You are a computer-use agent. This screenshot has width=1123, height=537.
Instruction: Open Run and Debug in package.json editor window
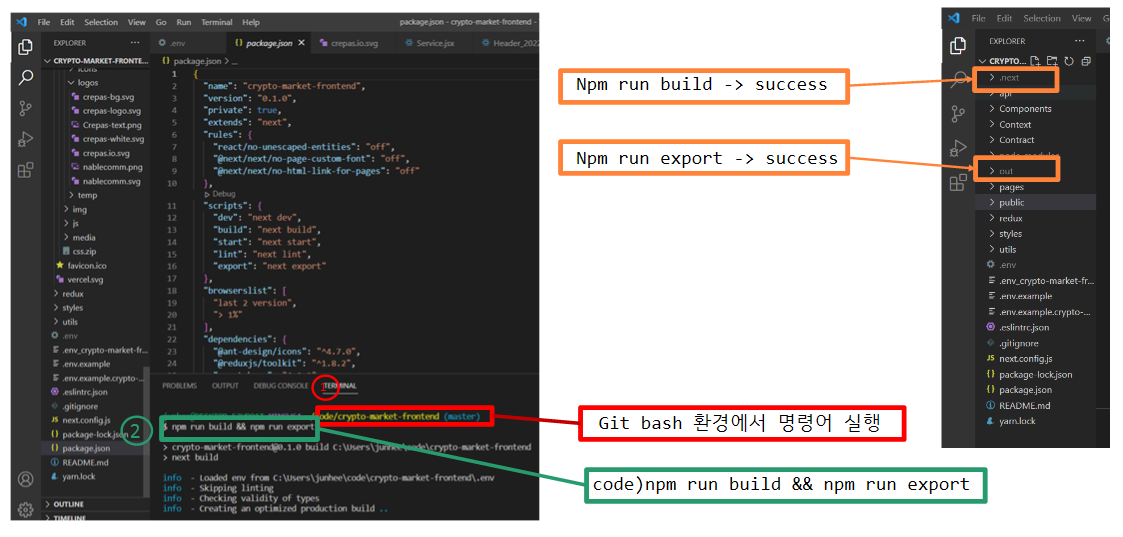[x=26, y=139]
